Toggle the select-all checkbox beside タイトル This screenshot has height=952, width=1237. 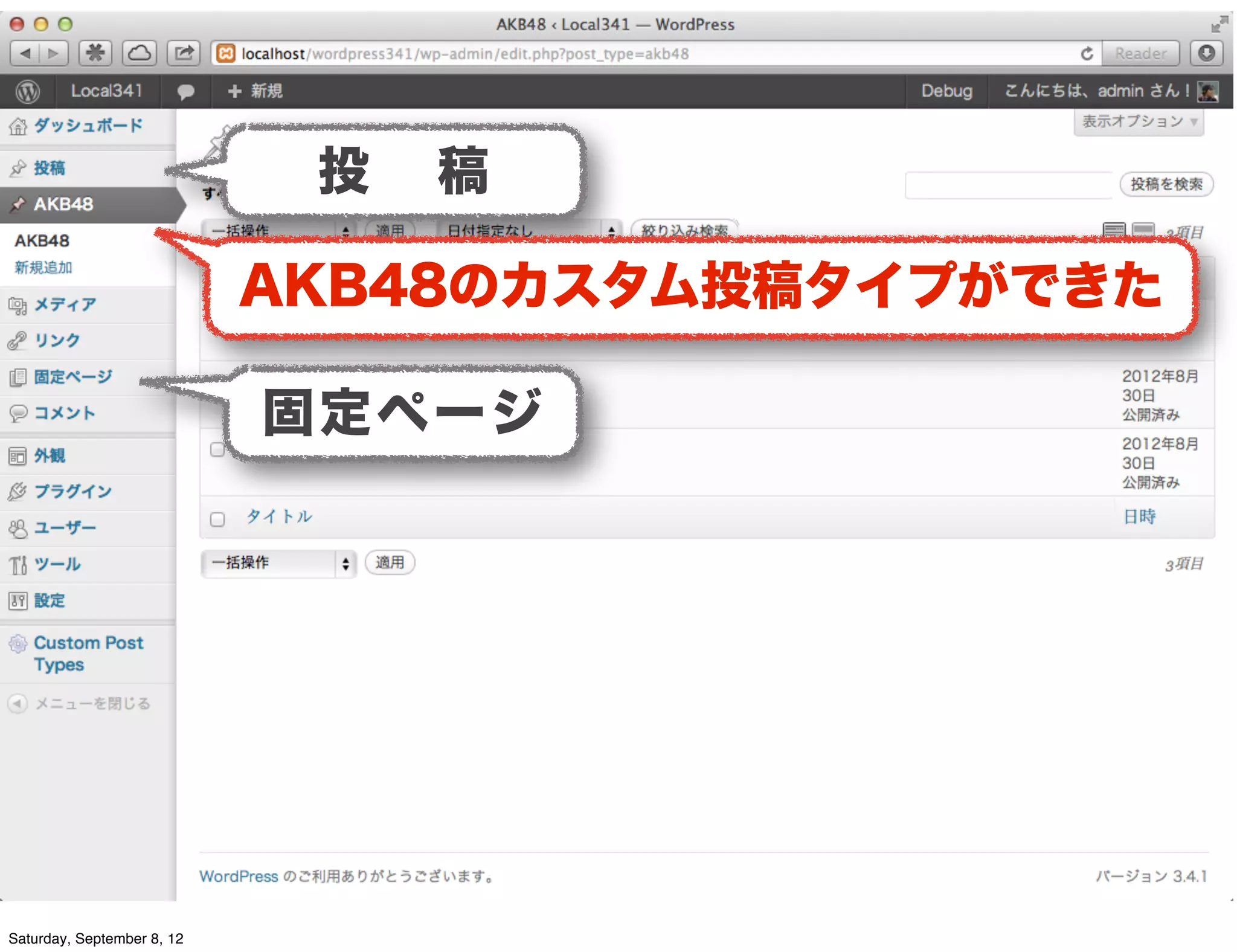pyautogui.click(x=217, y=519)
